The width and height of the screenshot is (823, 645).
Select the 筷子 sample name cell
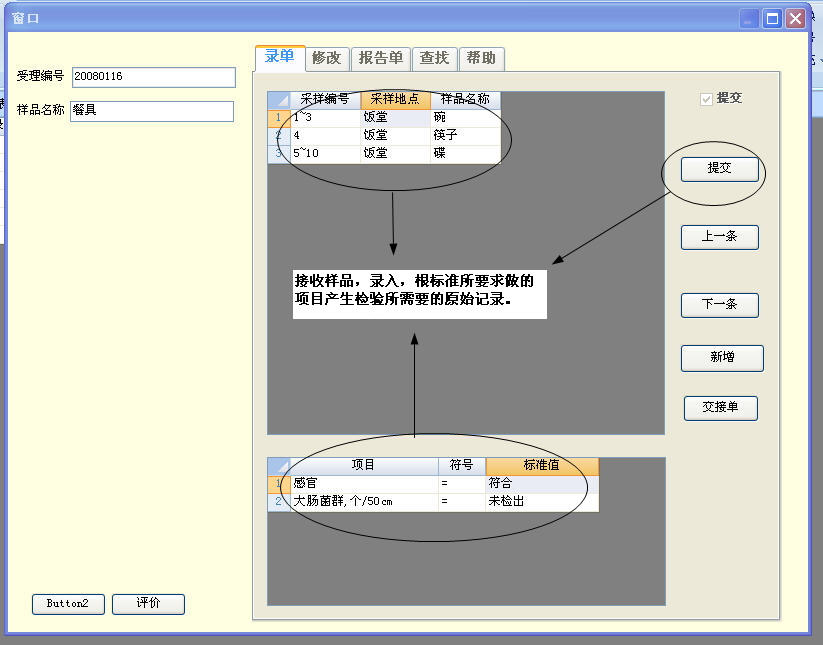(465, 135)
